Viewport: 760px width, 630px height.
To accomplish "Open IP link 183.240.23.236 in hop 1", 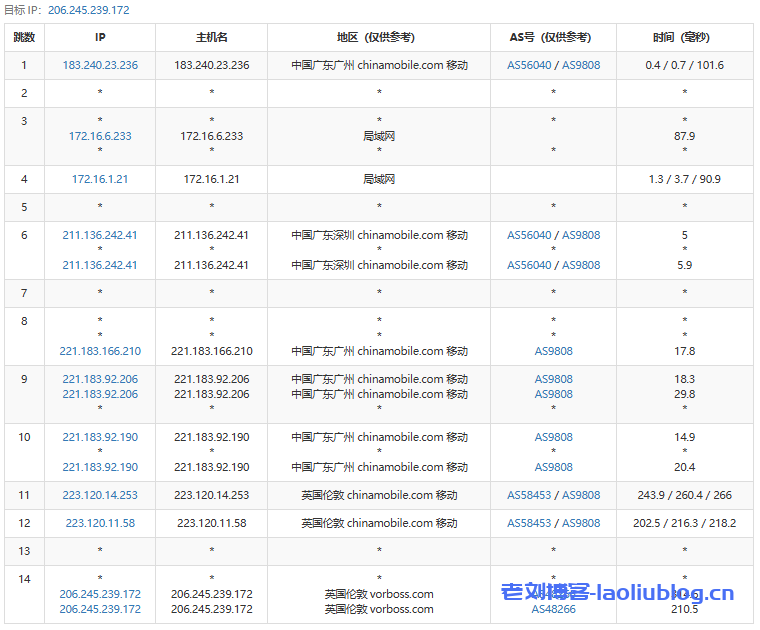I will tap(100, 65).
